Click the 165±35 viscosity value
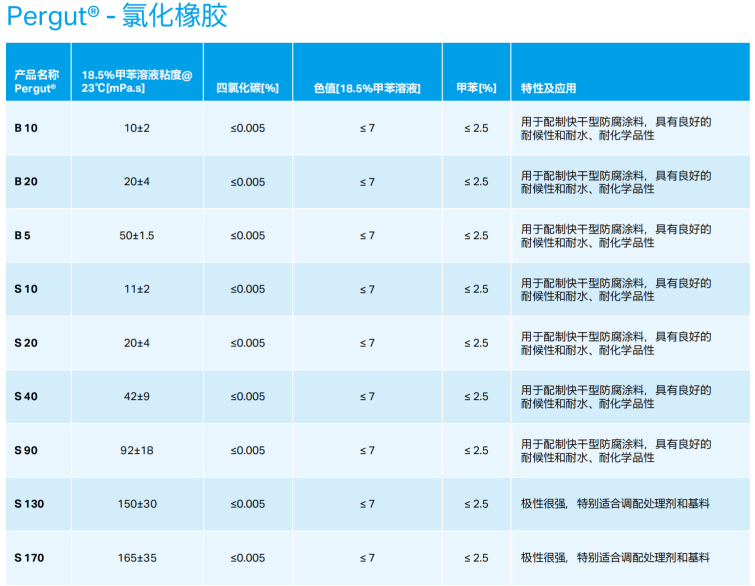 (x=137, y=558)
